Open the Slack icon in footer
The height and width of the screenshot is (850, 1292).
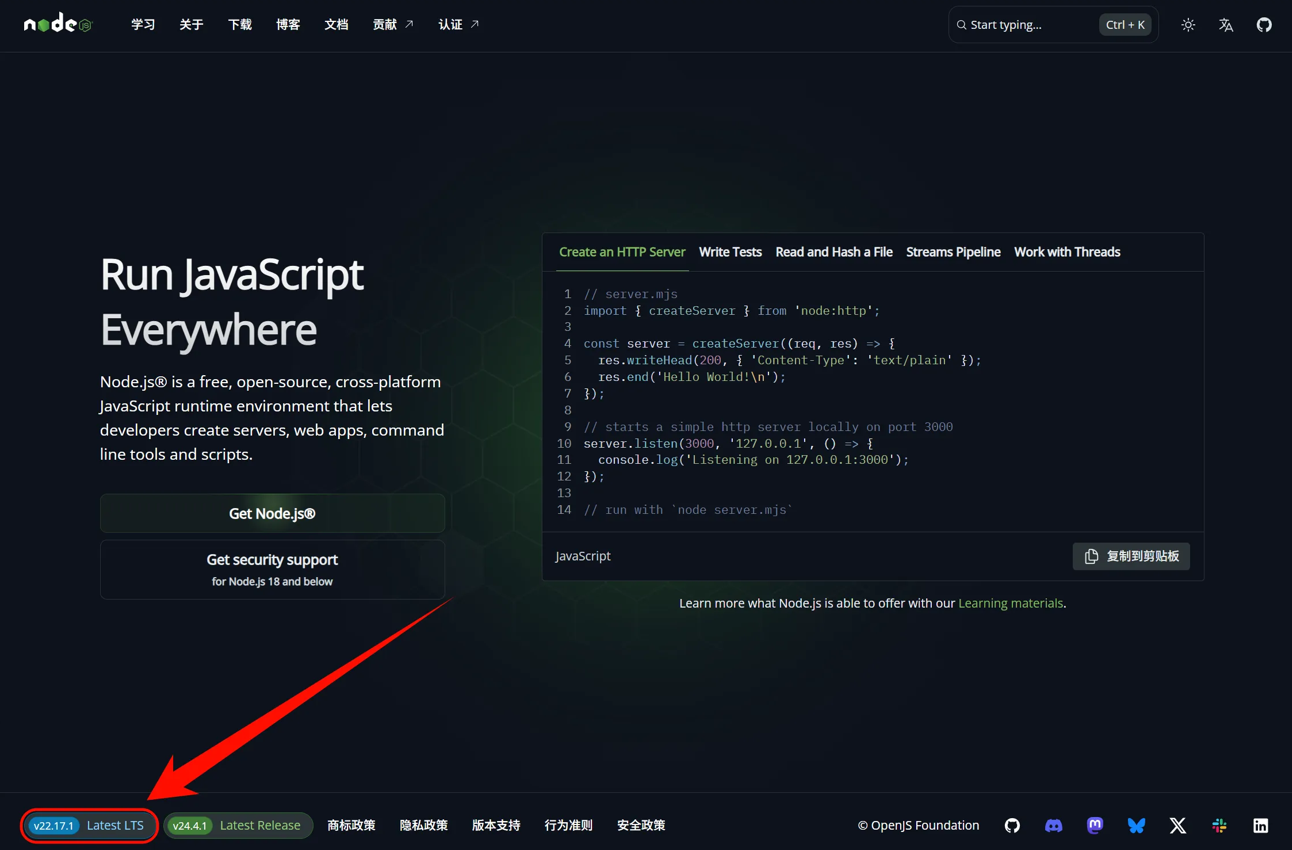(1219, 825)
